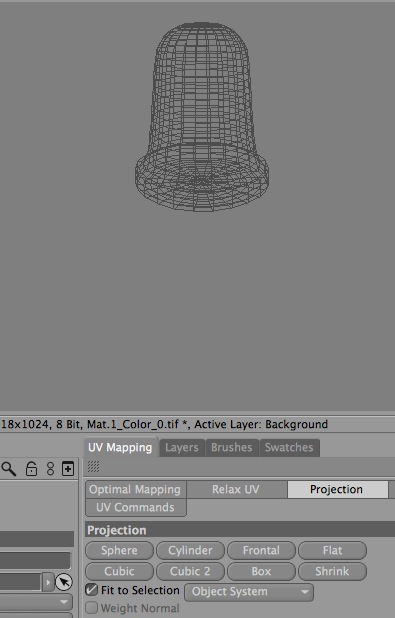
Task: Click the magnifier search icon
Action: [9, 469]
